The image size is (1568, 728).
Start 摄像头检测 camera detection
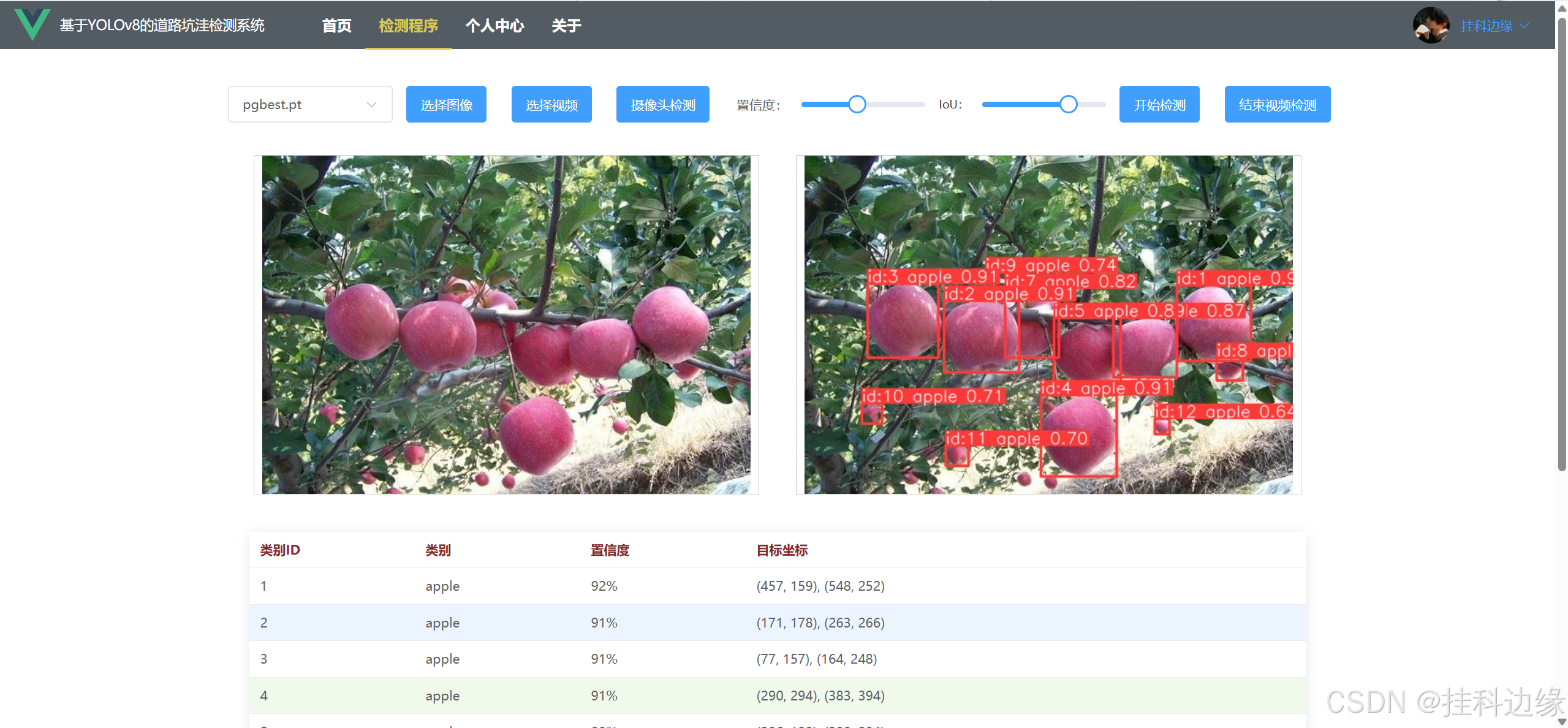point(662,105)
